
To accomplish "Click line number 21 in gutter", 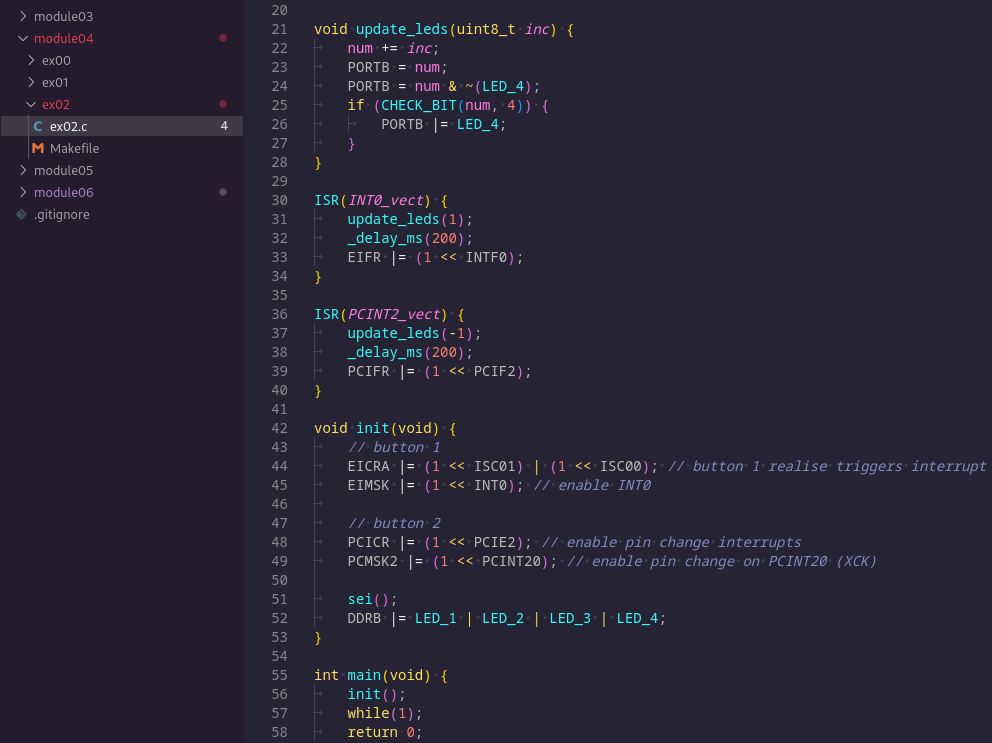I will (x=279, y=29).
